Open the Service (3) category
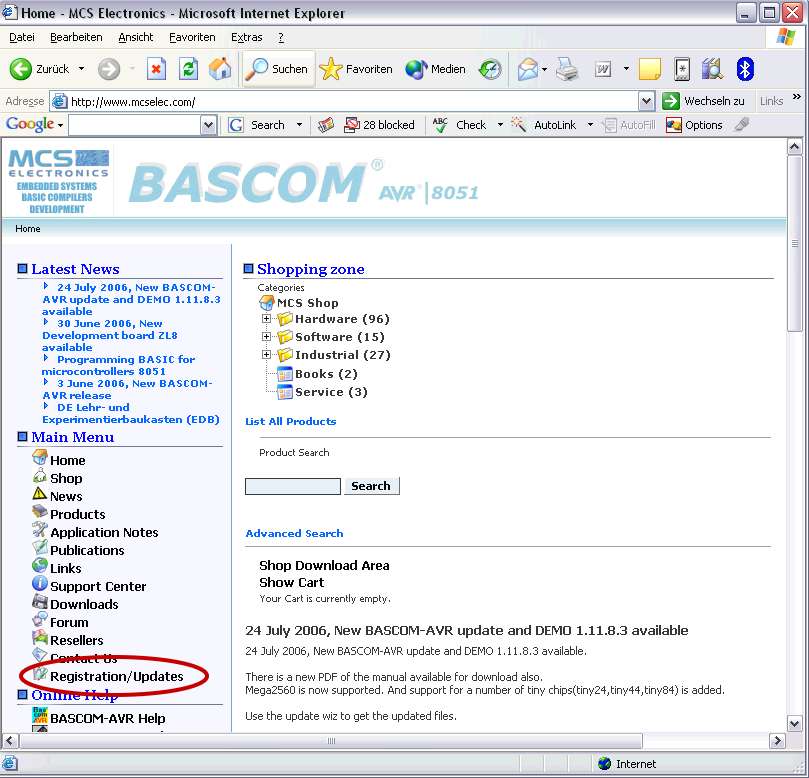 coord(331,392)
